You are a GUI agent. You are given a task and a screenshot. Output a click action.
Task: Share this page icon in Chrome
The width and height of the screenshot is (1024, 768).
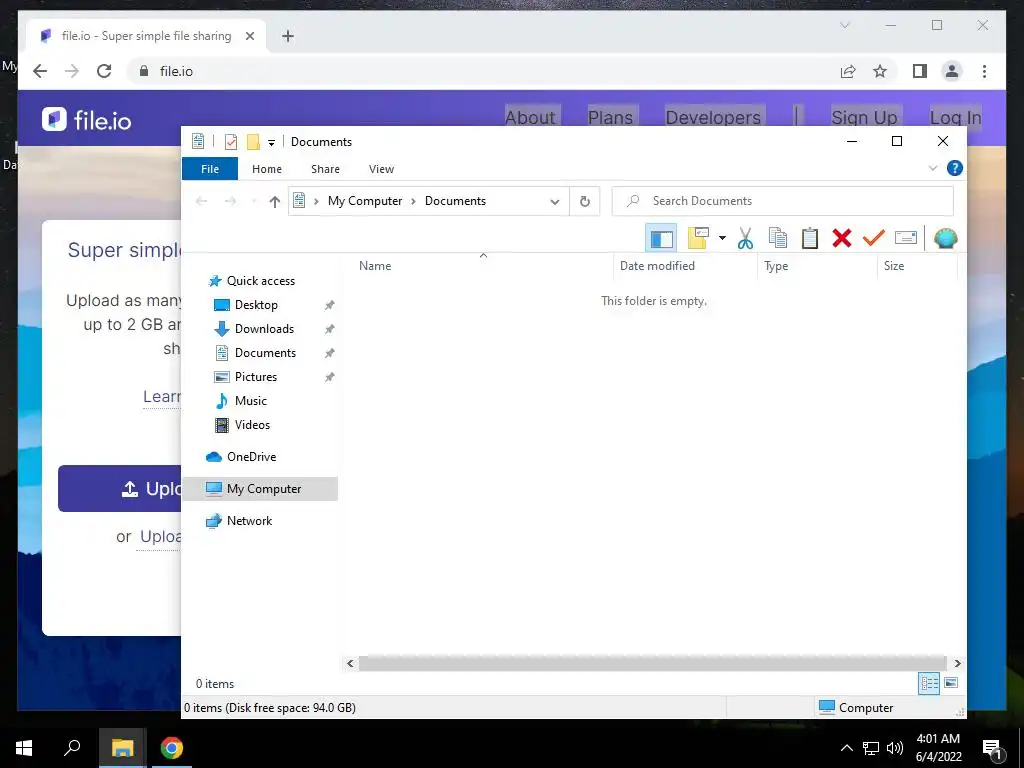tap(848, 71)
